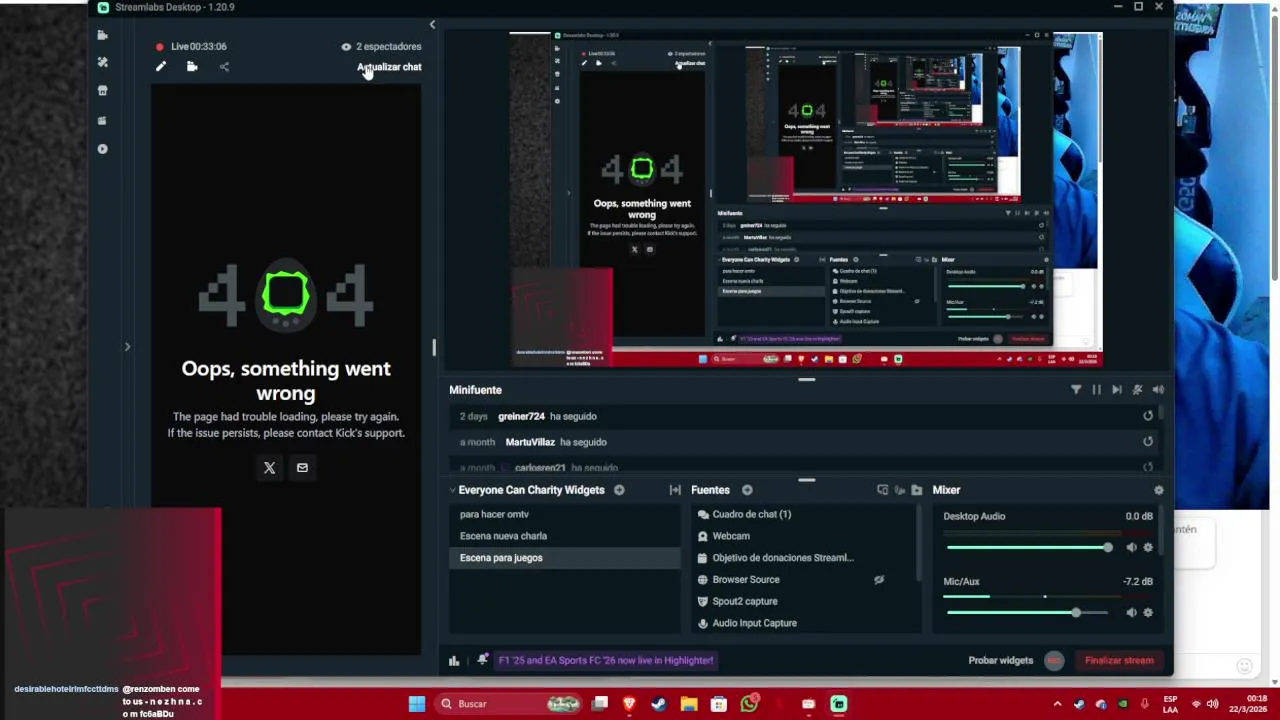The image size is (1280, 720).
Task: Open Steam from the taskbar
Action: pyautogui.click(x=659, y=704)
